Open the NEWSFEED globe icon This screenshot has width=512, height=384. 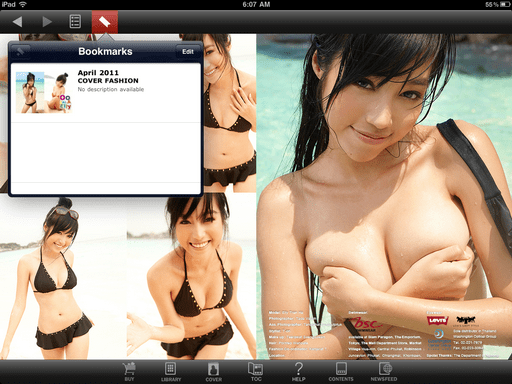pyautogui.click(x=384, y=372)
